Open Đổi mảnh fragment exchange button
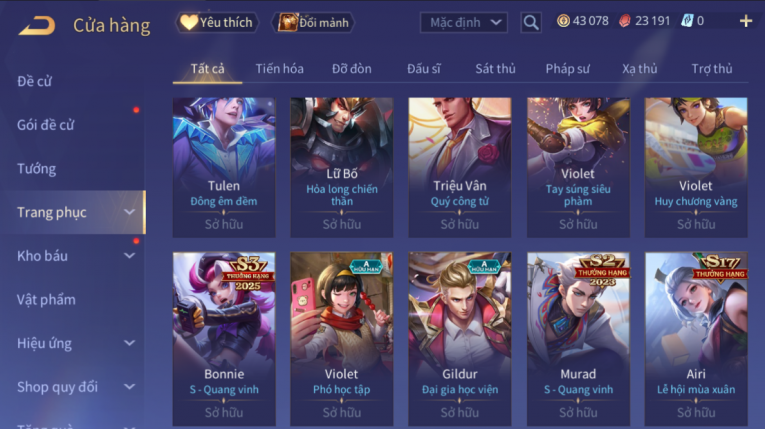Image resolution: width=765 pixels, height=429 pixels. coord(313,22)
